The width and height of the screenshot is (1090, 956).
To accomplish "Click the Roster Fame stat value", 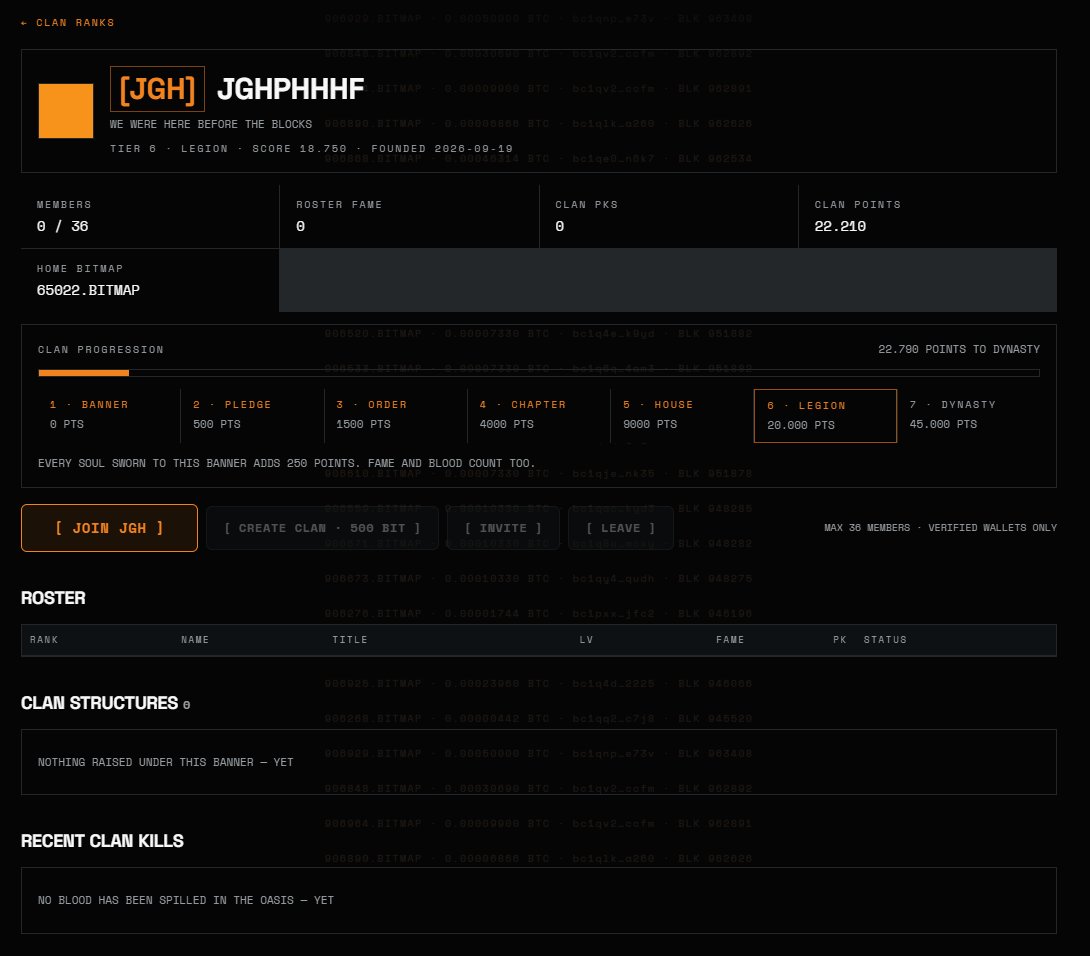I will (x=300, y=226).
